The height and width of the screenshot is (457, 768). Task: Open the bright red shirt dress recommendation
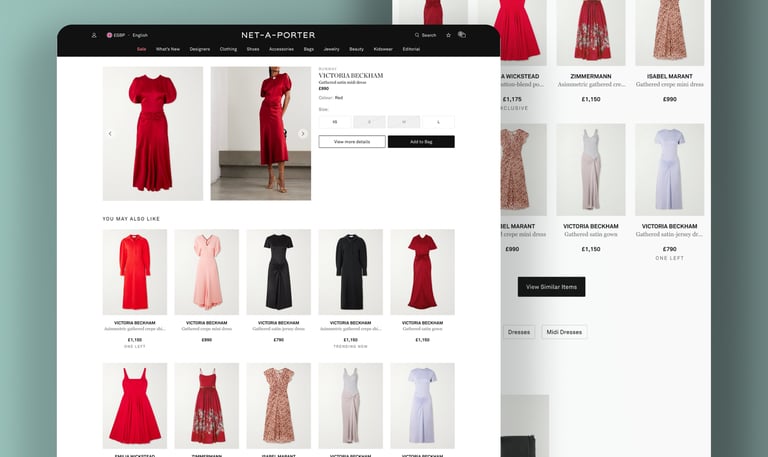coord(135,272)
